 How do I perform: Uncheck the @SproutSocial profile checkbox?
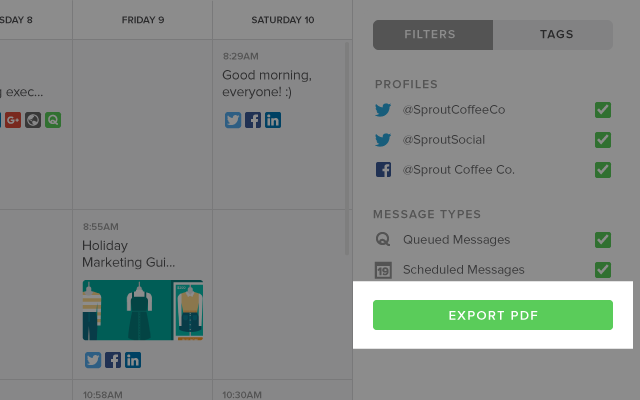pos(603,140)
